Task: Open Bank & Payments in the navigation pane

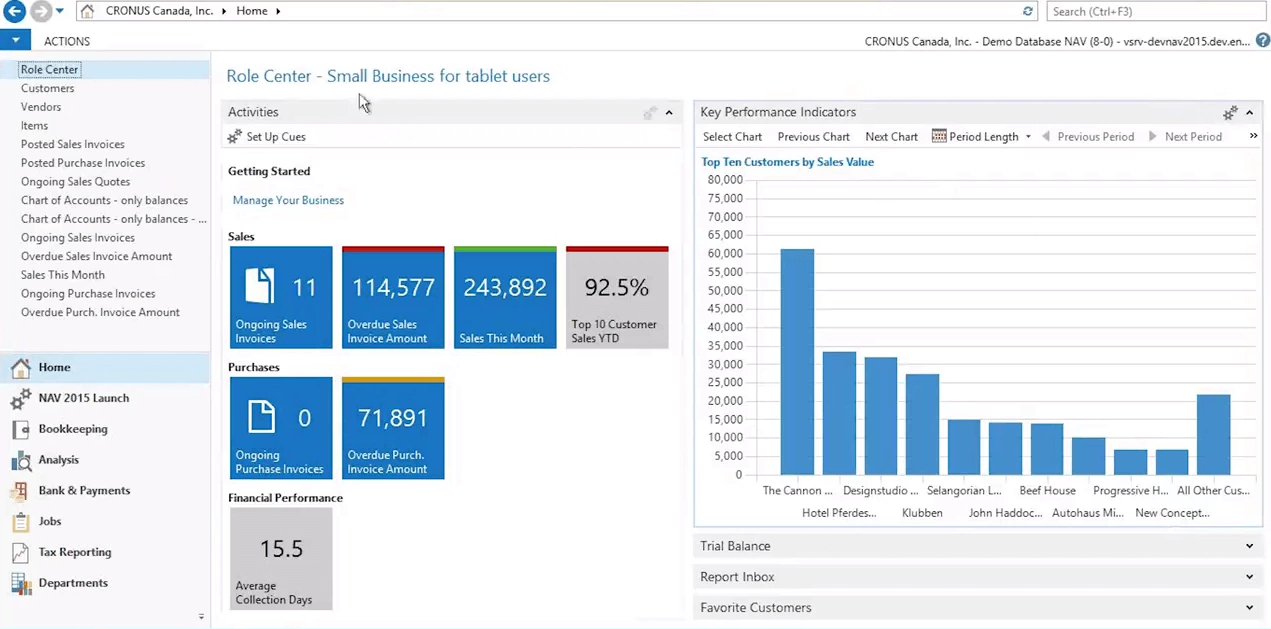Action: 84,491
